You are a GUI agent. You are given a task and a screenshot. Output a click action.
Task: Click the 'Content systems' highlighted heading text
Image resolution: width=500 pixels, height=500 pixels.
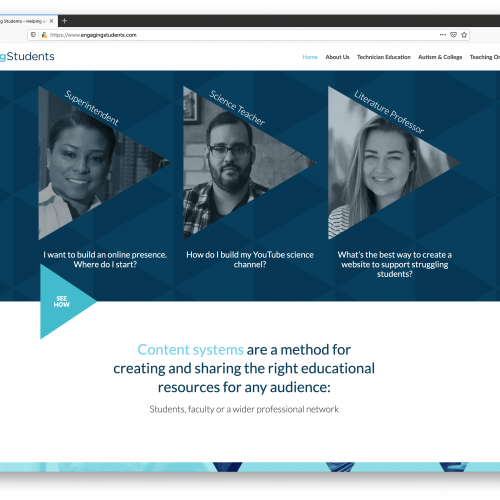(190, 350)
